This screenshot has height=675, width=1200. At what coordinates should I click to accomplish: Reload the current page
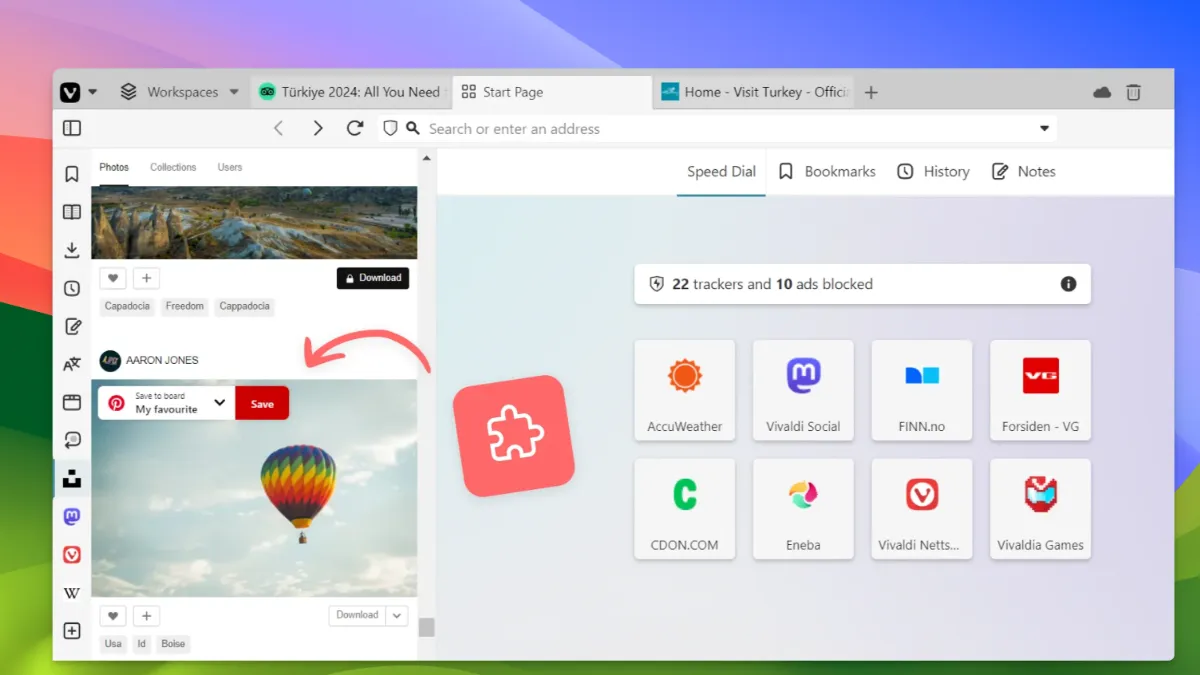click(x=354, y=128)
